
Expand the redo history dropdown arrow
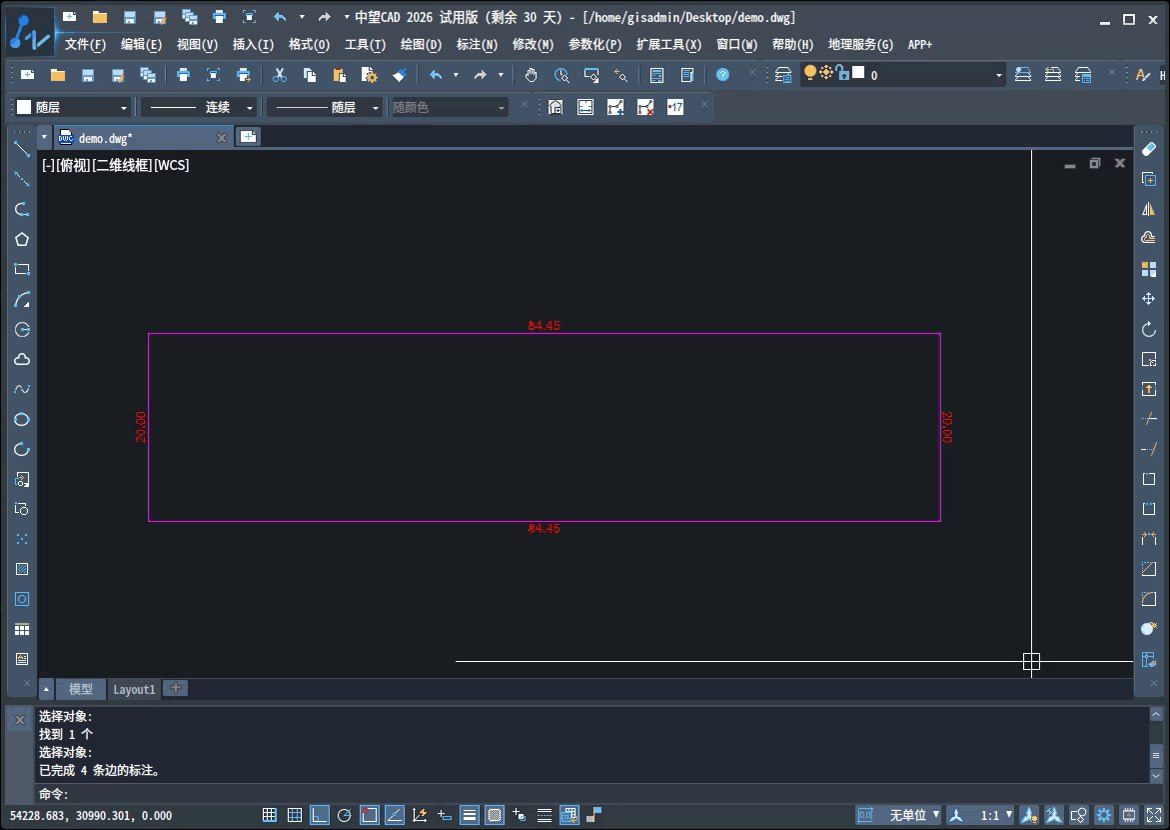[x=501, y=75]
